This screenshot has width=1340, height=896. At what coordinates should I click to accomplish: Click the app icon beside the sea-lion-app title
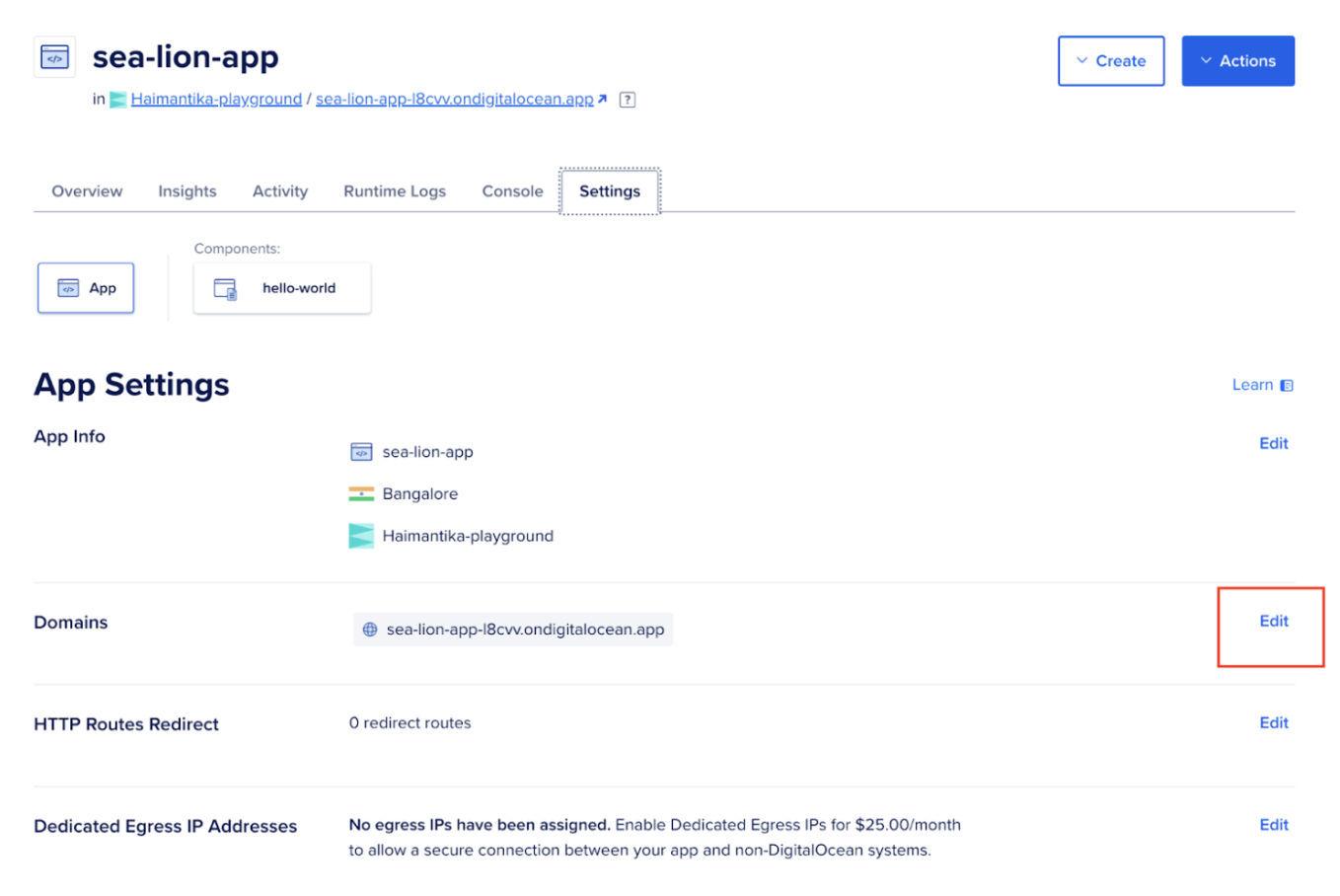(54, 57)
